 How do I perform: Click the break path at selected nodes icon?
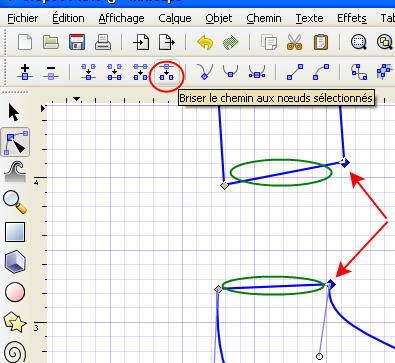pos(166,72)
